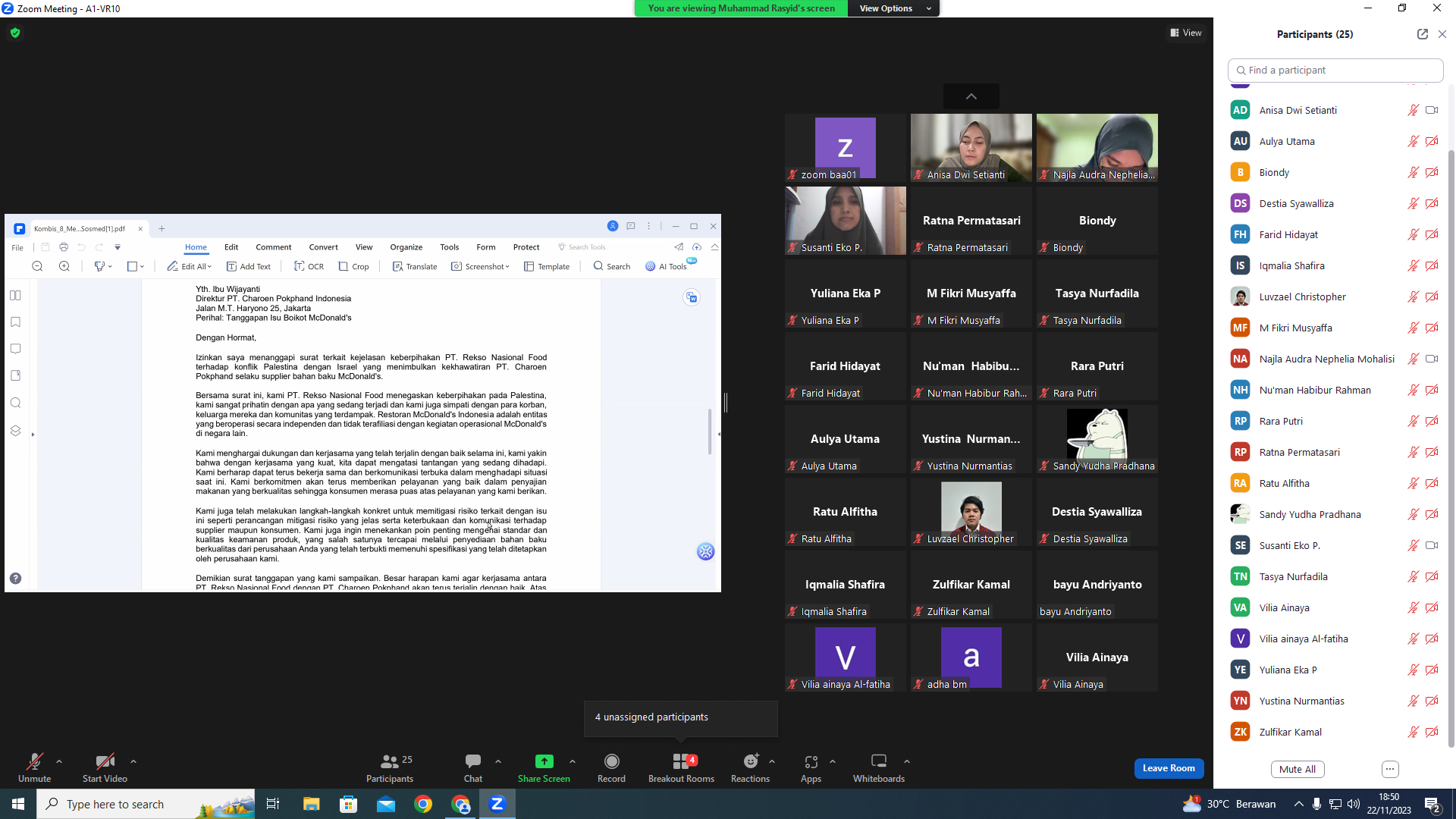Change layout with the View button
Screen dimensions: 1456x819
tap(1186, 33)
